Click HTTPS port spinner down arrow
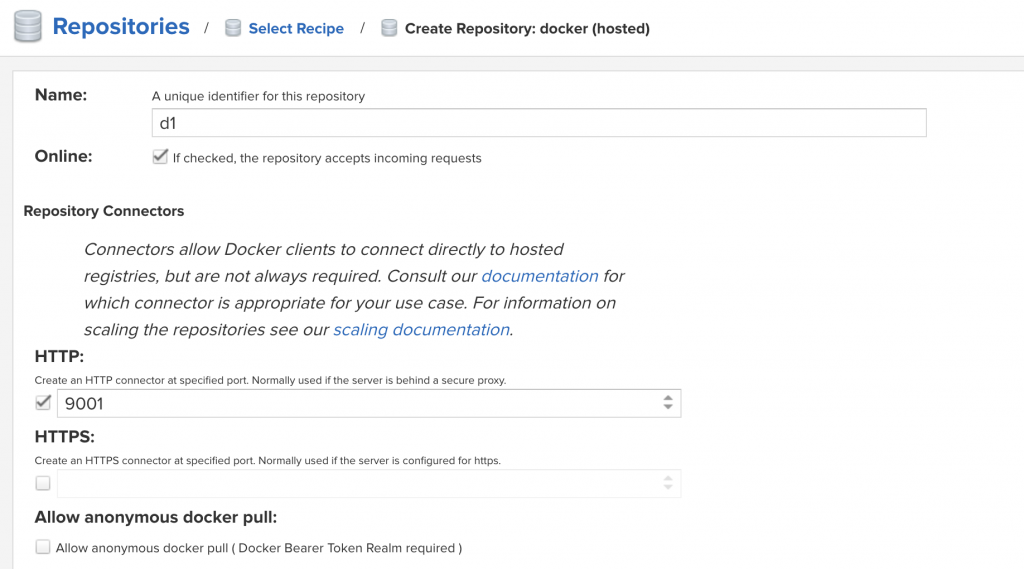This screenshot has width=1024, height=569. pos(667,487)
